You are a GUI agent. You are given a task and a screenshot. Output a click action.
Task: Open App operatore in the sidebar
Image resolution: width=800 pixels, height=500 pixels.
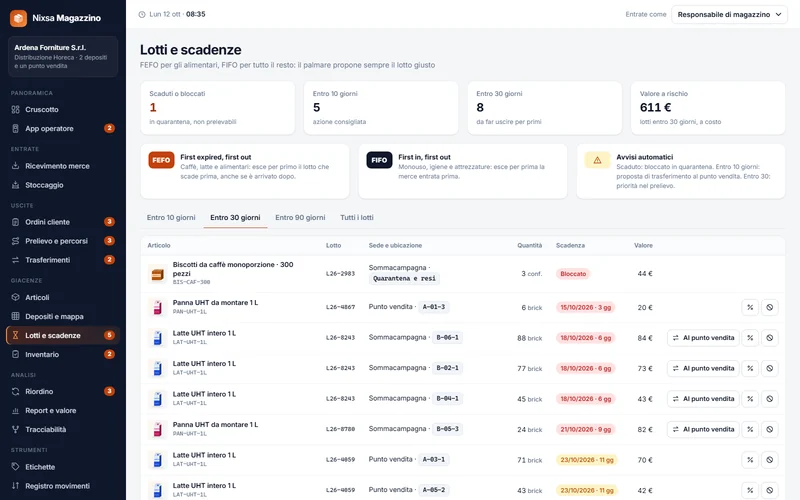click(x=63, y=128)
